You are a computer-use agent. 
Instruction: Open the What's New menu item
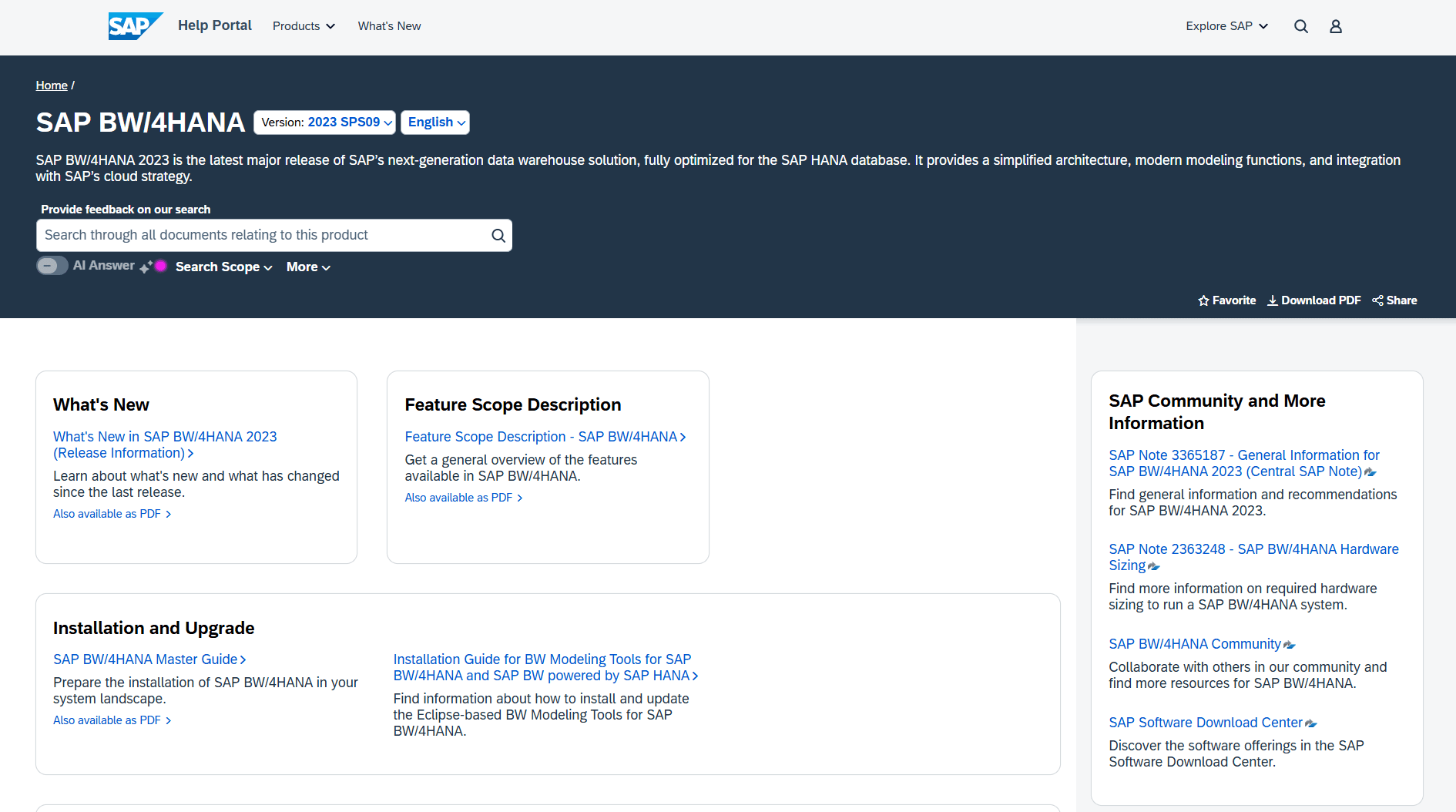389,26
